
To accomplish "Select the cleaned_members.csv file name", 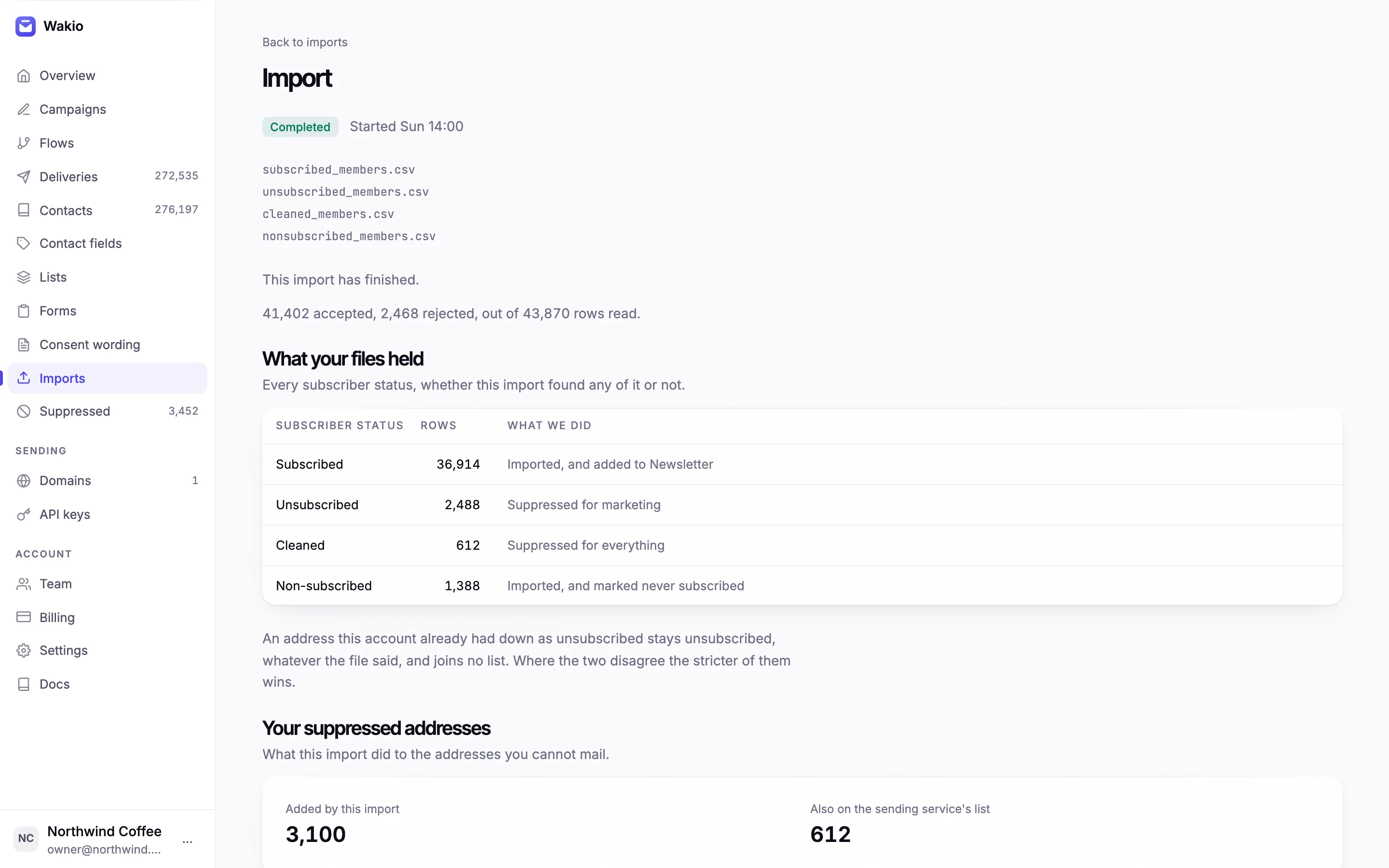I will coord(328,214).
